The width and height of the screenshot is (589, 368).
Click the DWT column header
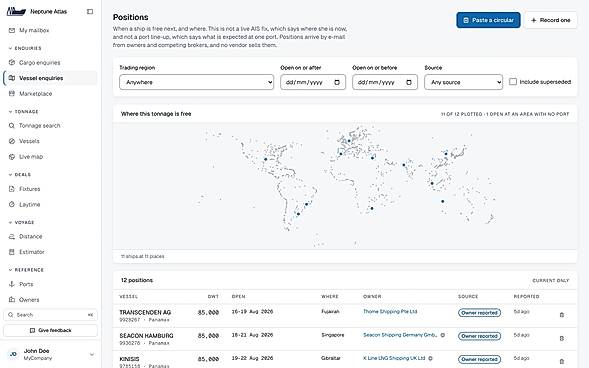[213, 297]
